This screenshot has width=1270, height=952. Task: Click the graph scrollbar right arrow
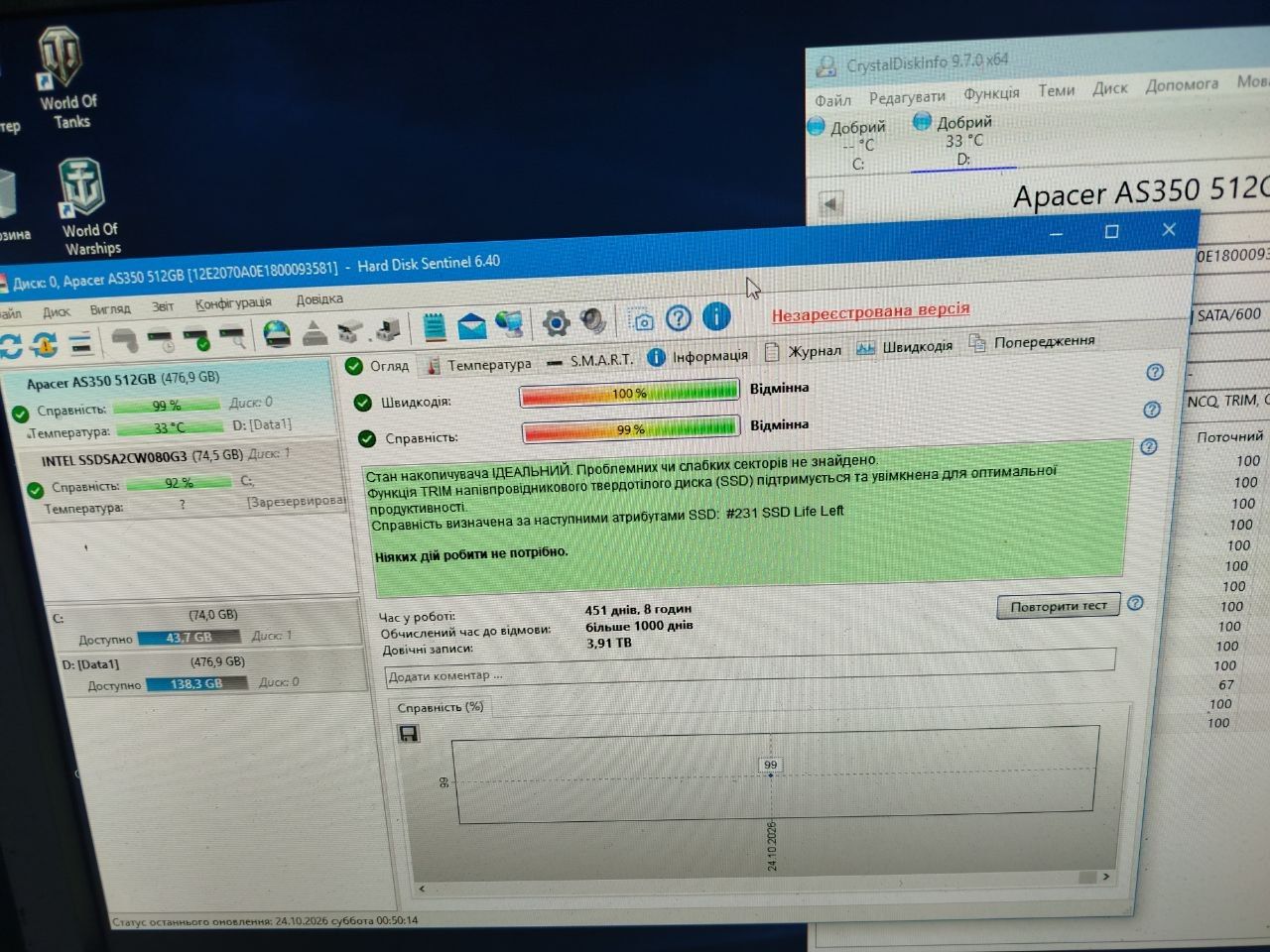pyautogui.click(x=1104, y=877)
